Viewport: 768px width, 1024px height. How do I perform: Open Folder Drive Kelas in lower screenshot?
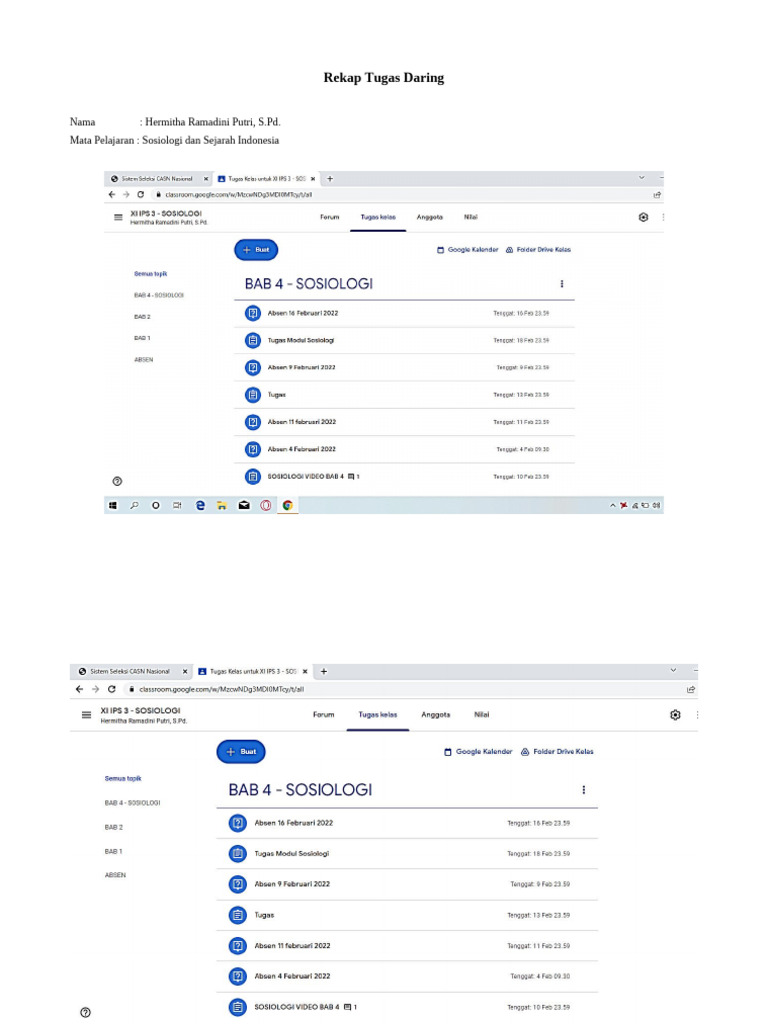557,752
